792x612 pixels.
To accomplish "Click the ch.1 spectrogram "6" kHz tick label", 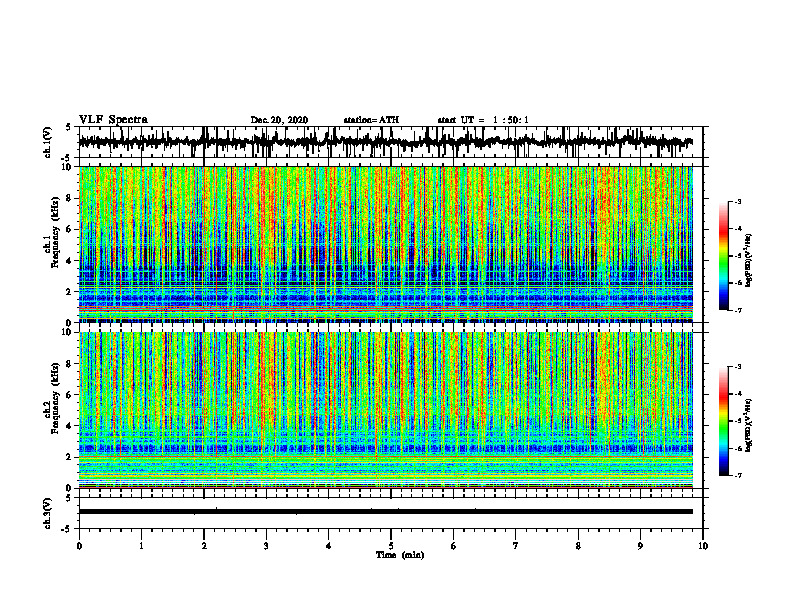I will pyautogui.click(x=70, y=229).
